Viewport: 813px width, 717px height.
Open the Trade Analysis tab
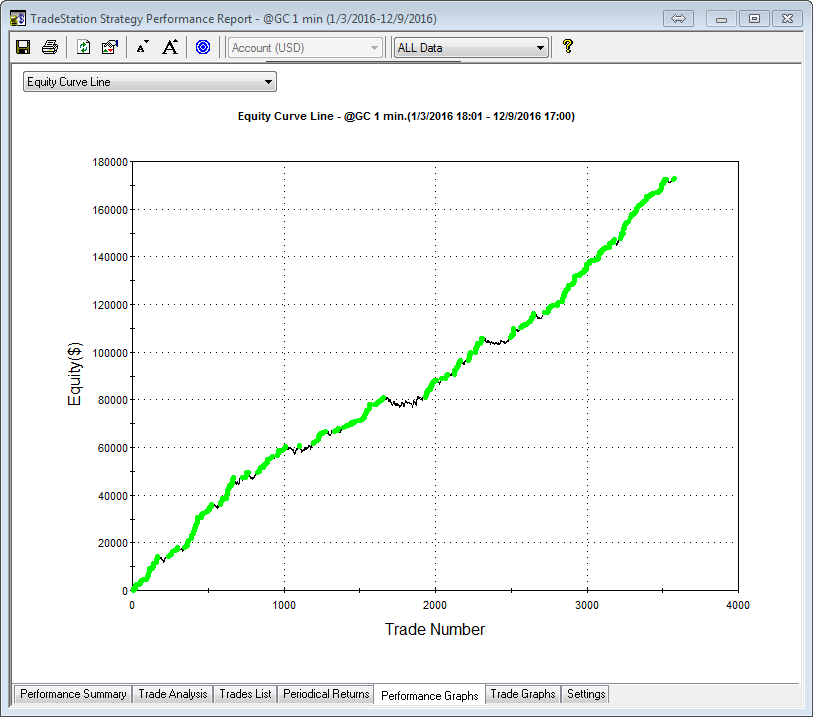click(172, 694)
